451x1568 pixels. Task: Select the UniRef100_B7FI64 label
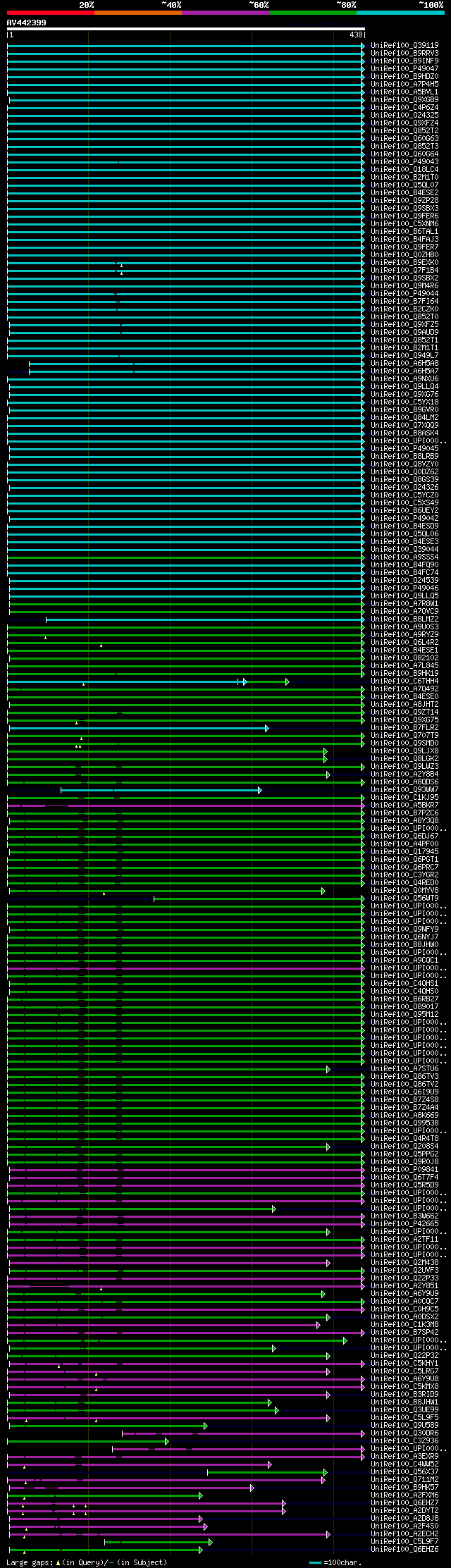(404, 302)
